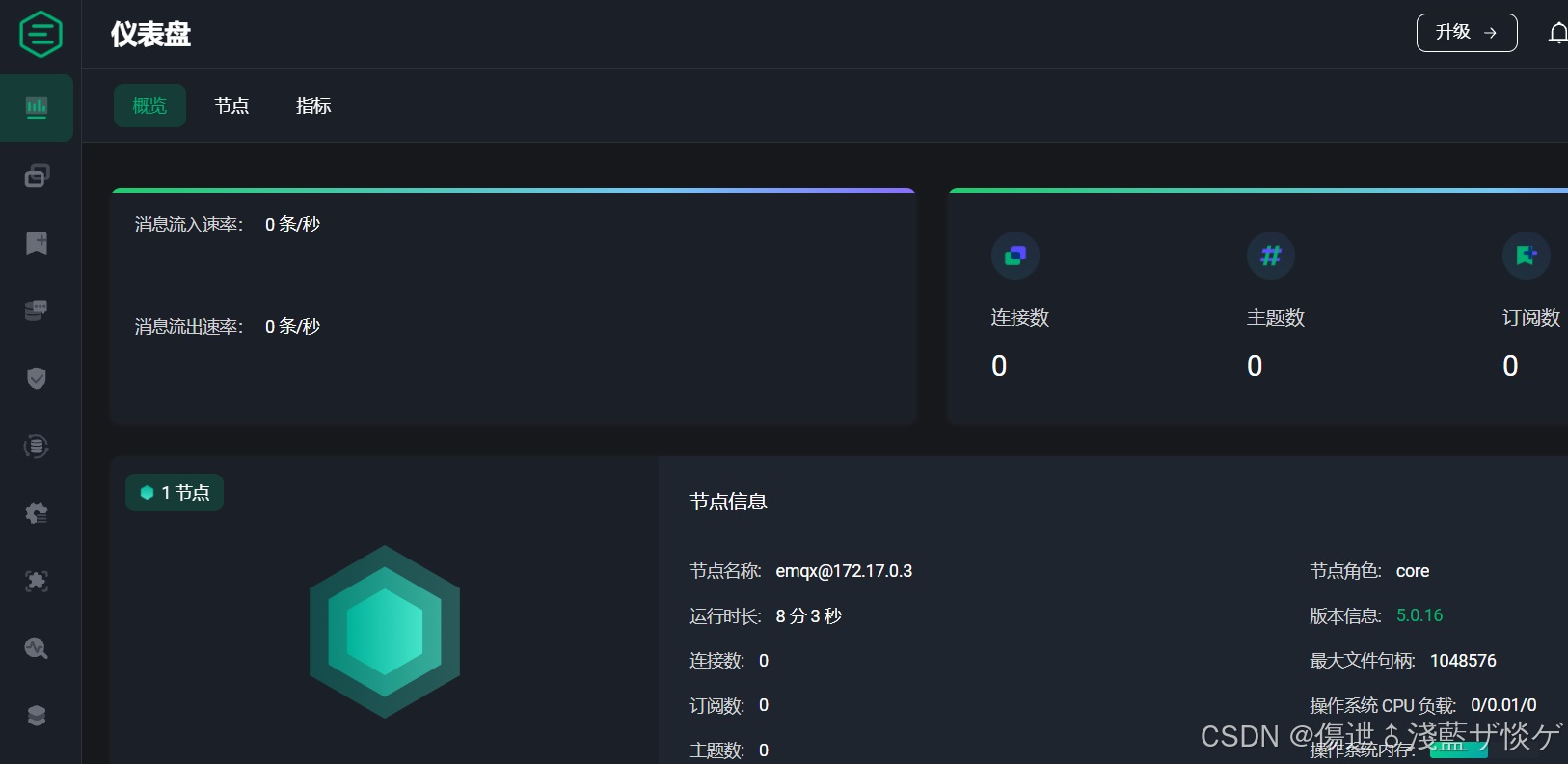Click the 主题数 hash icon
This screenshot has width=1568, height=764.
pyautogui.click(x=1271, y=256)
